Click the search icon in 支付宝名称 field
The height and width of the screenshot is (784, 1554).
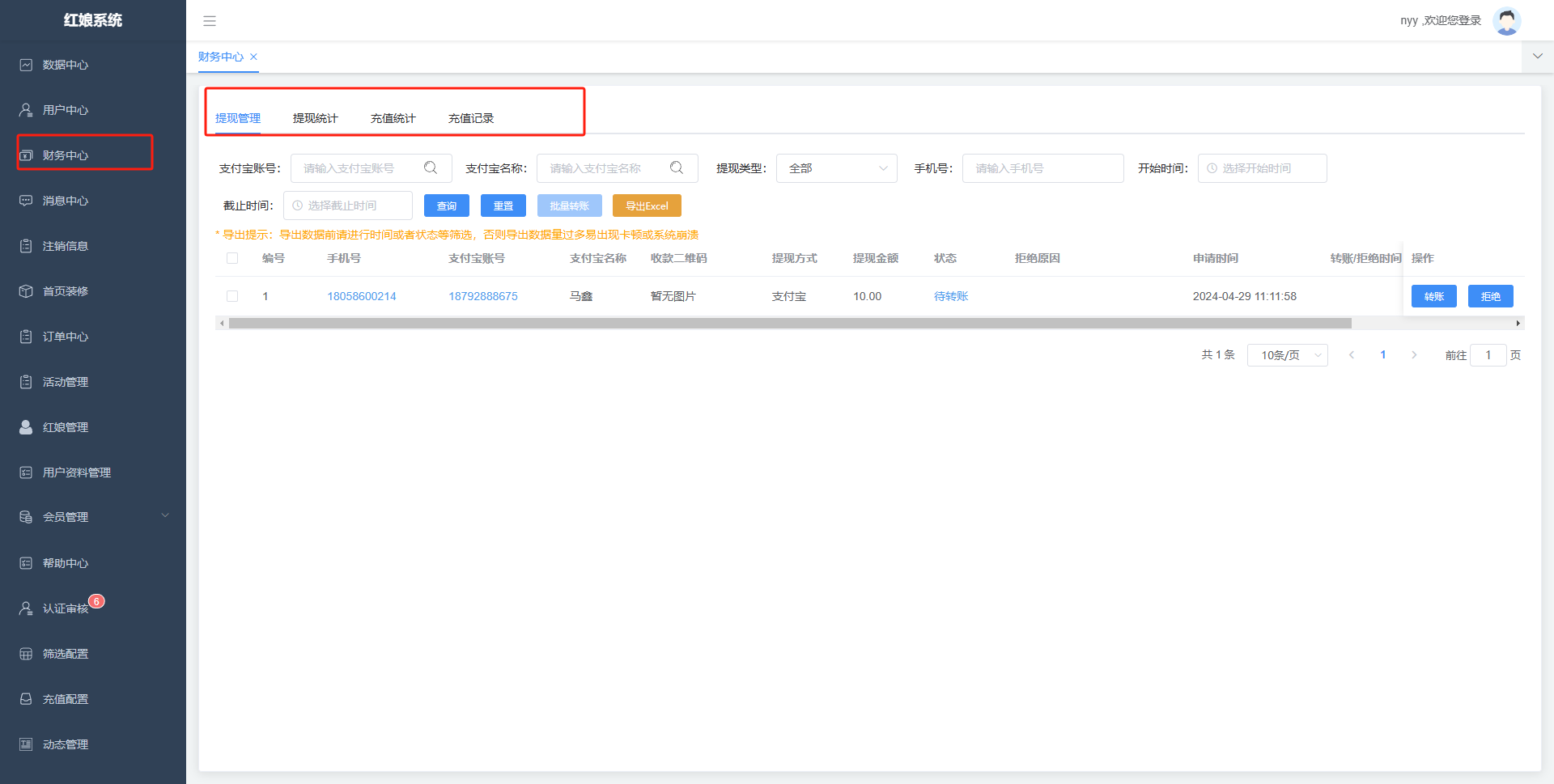click(x=677, y=167)
